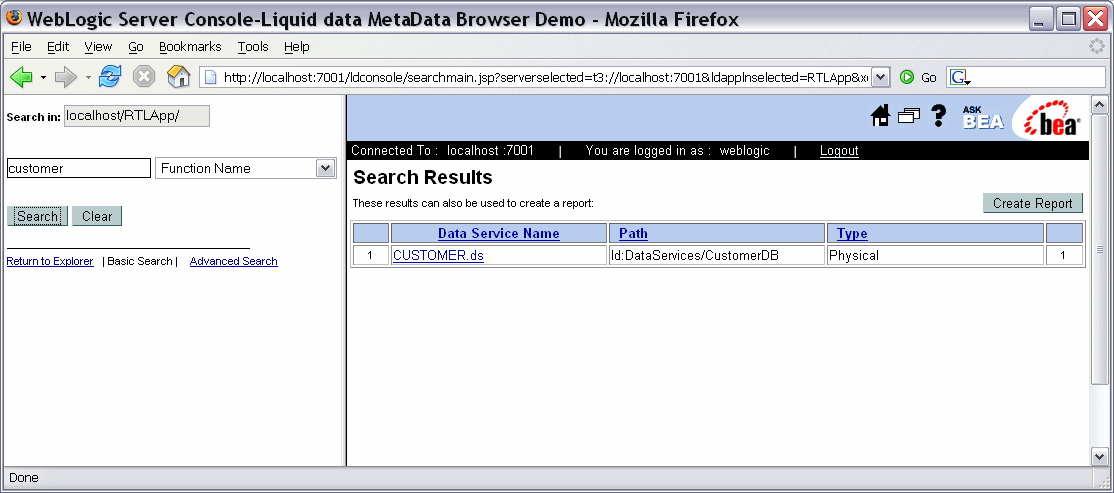Click the bea logo
Screen dimensions: 1114x493
point(1052,118)
